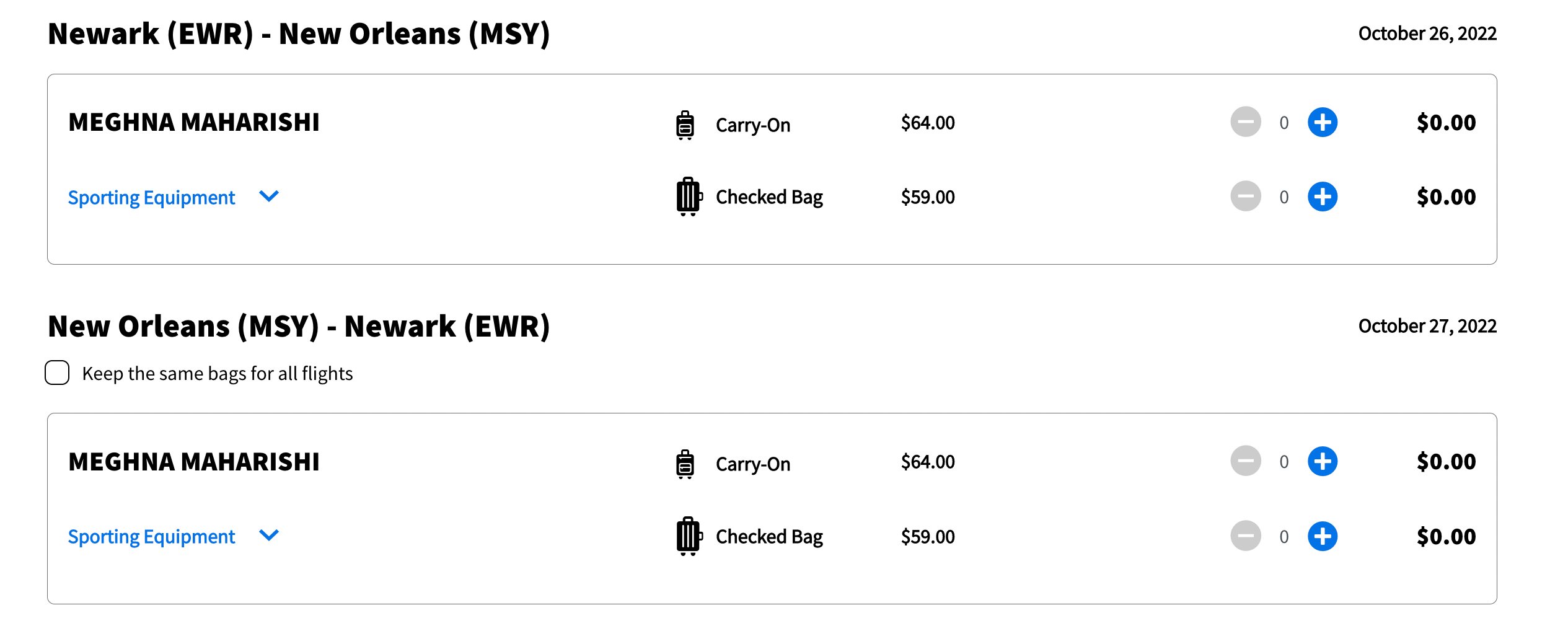The height and width of the screenshot is (631, 1568).
Task: Enable Keep the same bags for all flights
Action: pos(57,373)
